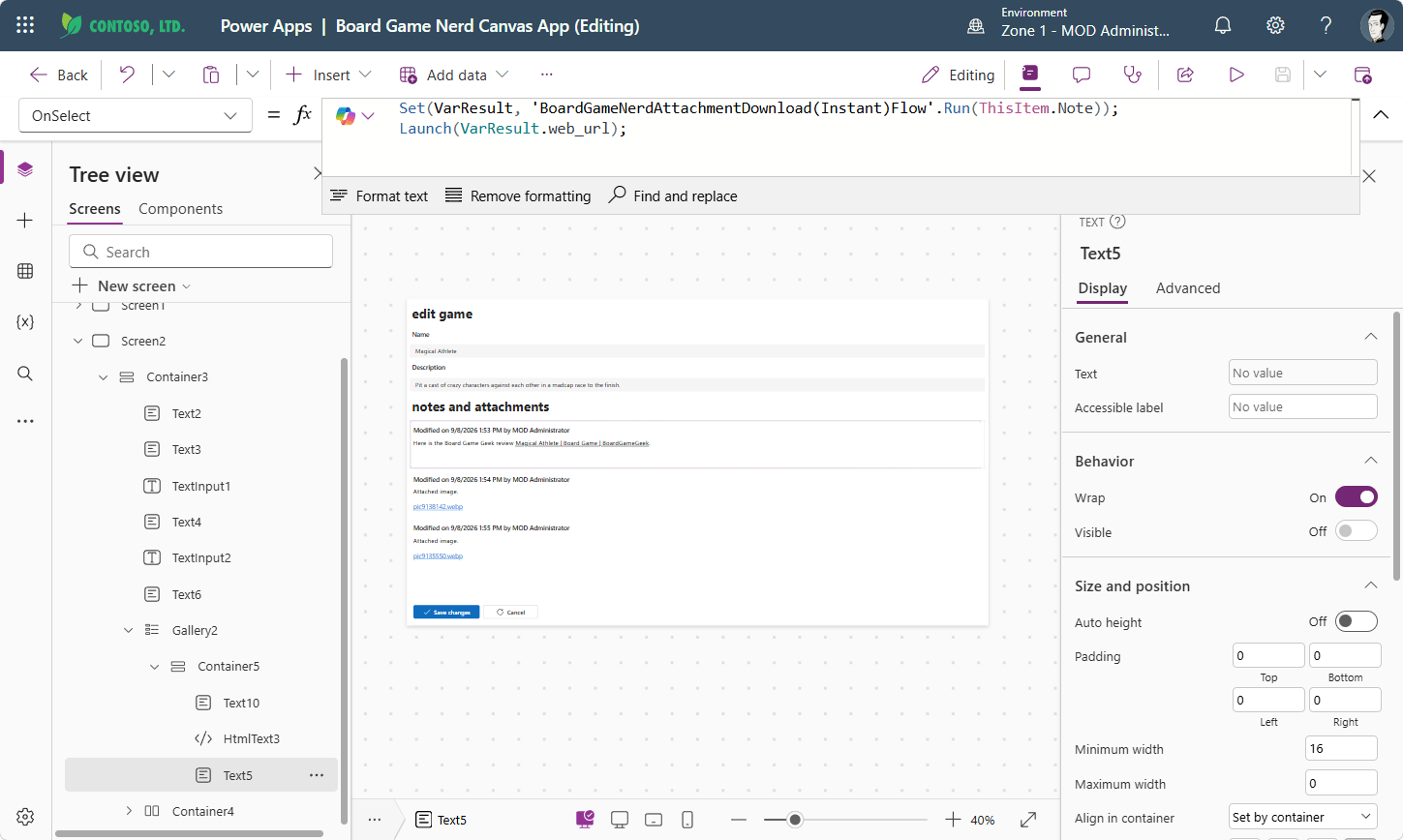Click the notifications bell icon

[1223, 26]
